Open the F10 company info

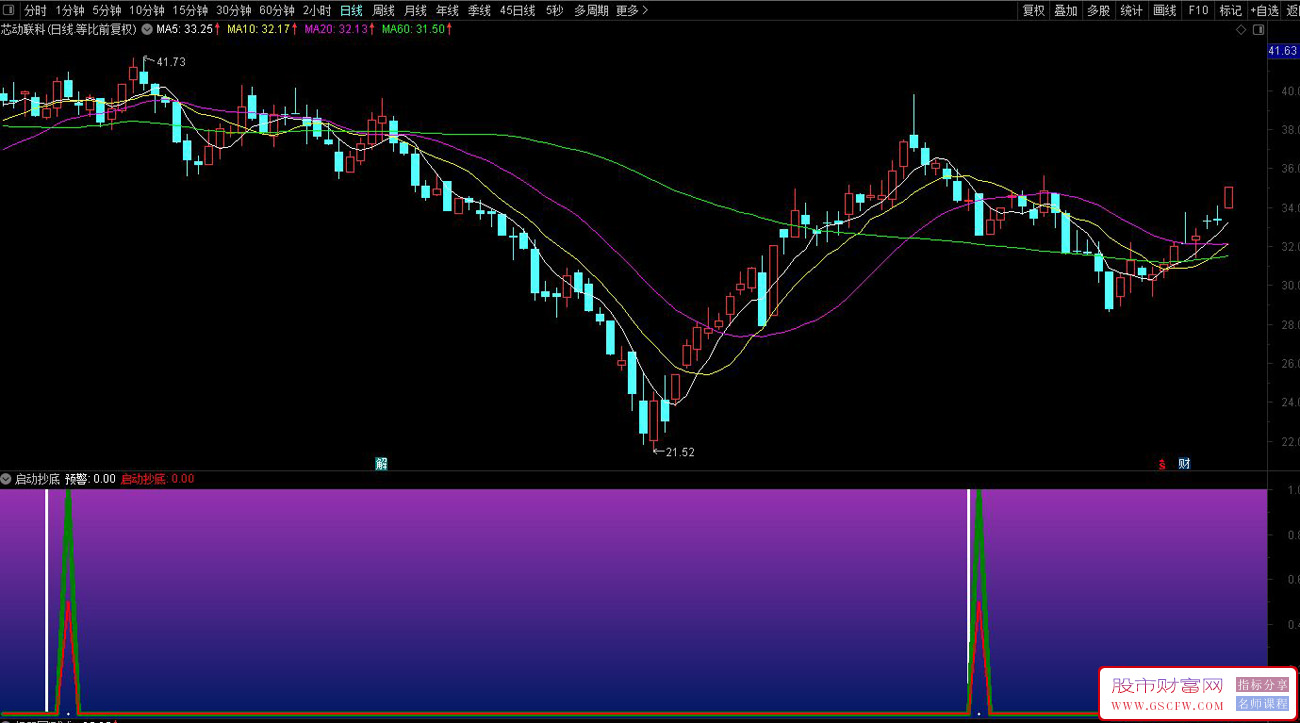click(1197, 11)
